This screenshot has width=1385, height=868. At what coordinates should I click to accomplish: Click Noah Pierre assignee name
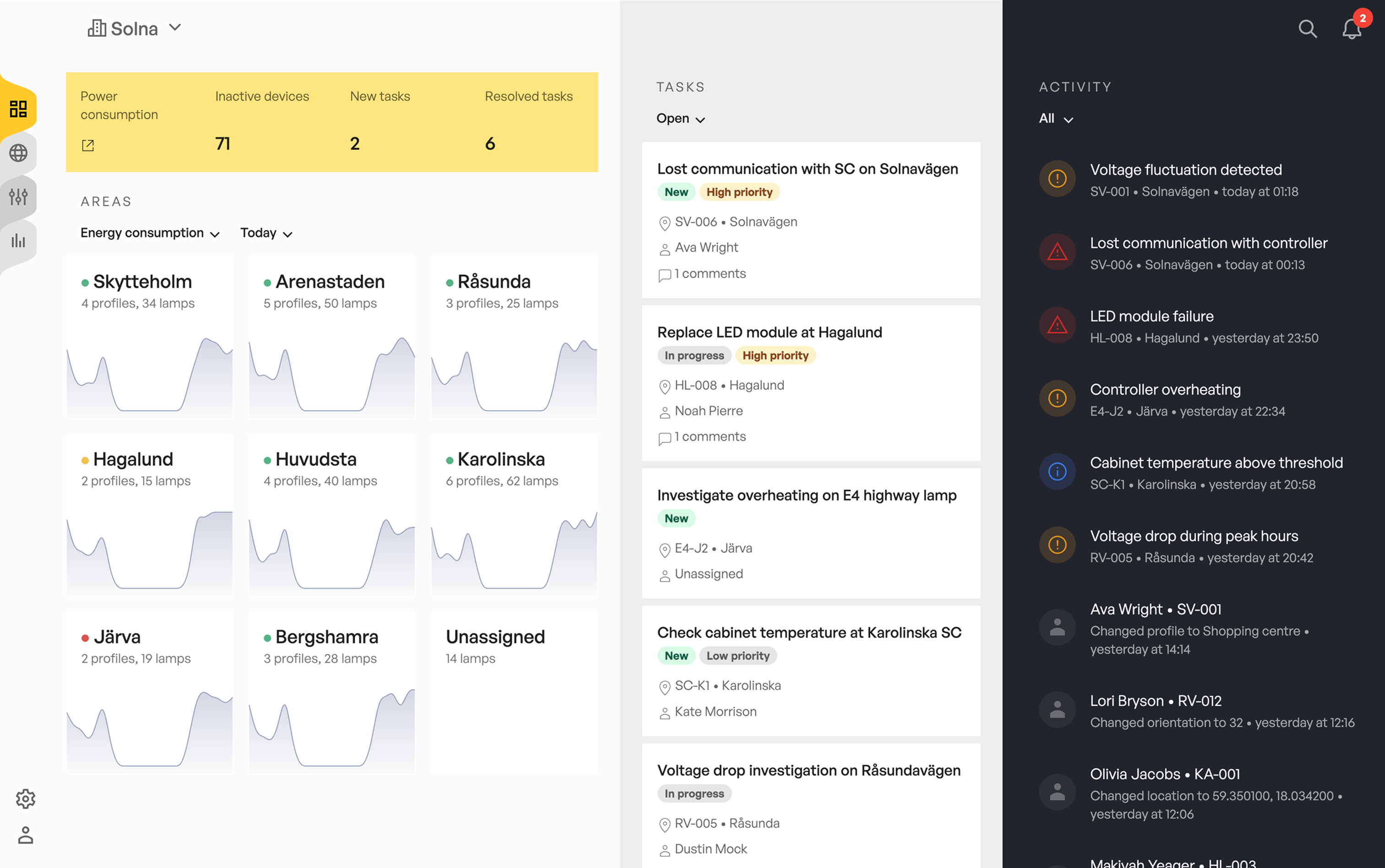[709, 411]
